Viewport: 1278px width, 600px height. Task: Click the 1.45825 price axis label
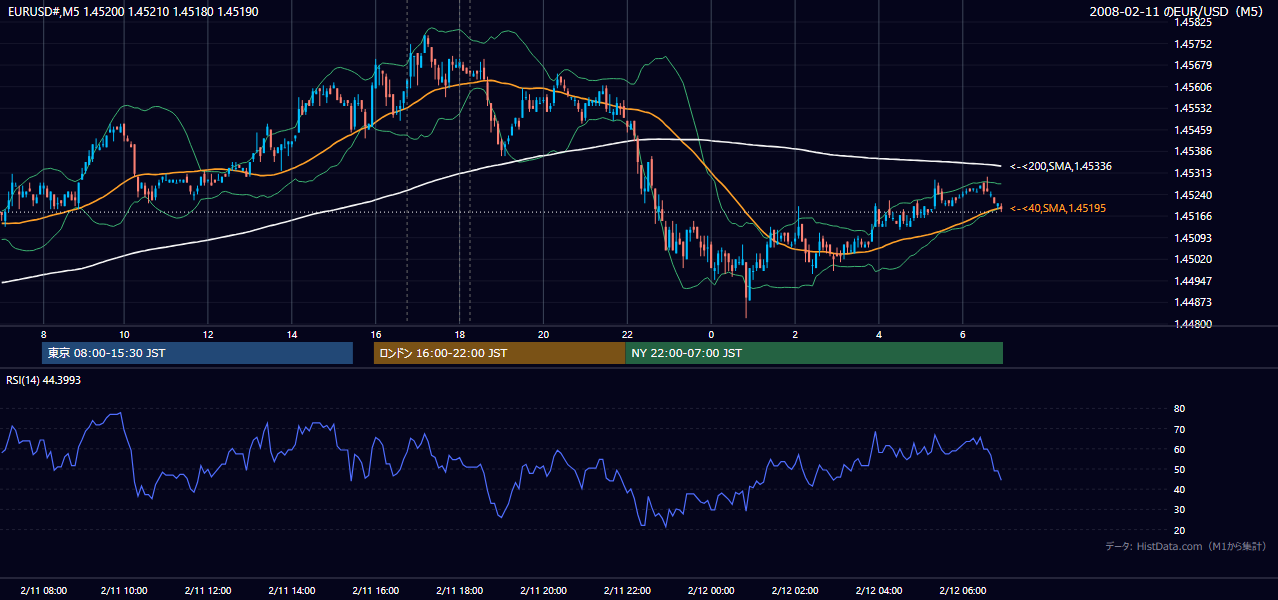pos(1193,22)
